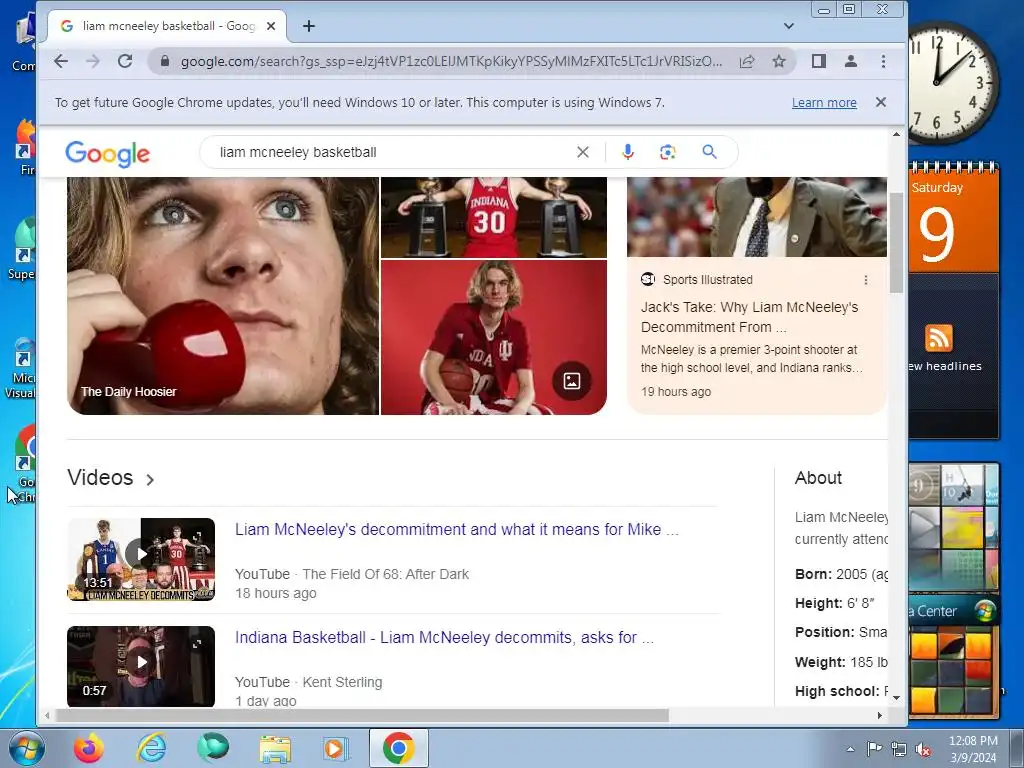Click the Google logo

pos(108,154)
